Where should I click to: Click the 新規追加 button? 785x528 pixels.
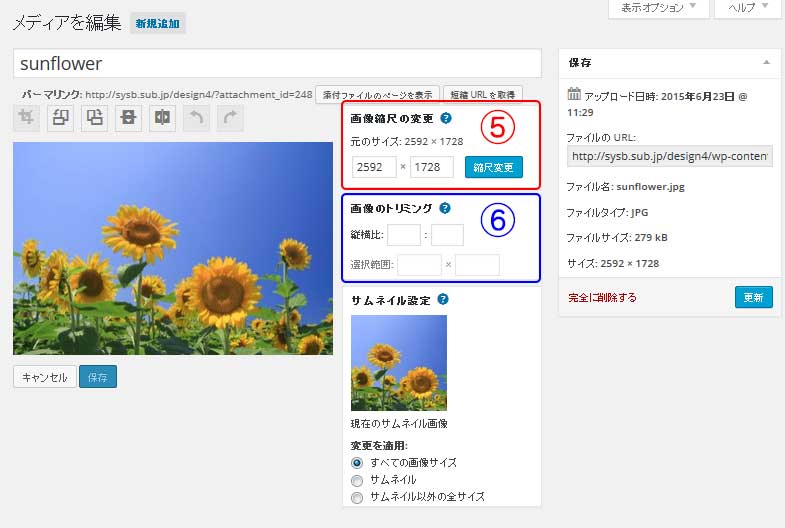click(158, 23)
